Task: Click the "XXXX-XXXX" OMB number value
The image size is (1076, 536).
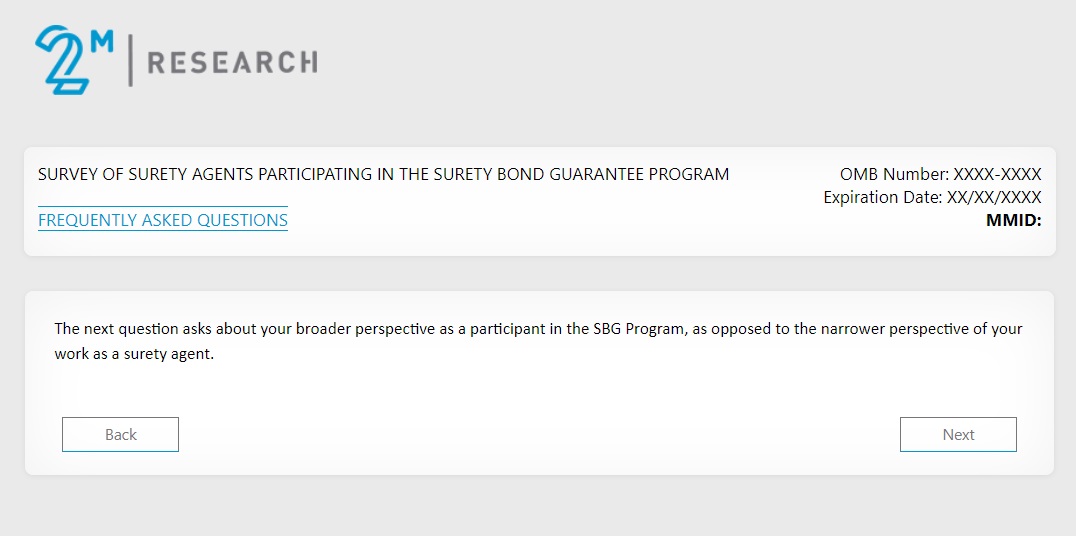Action: coord(997,174)
